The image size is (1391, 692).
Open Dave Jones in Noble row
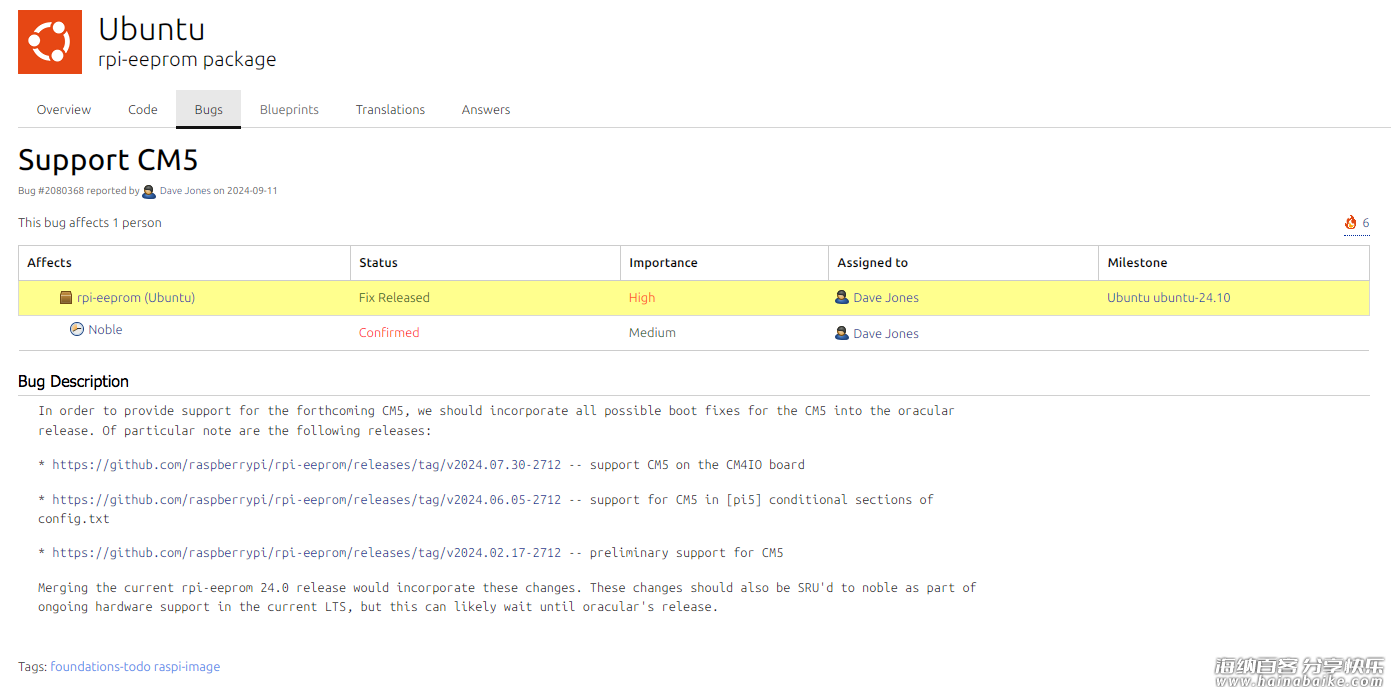(x=886, y=334)
